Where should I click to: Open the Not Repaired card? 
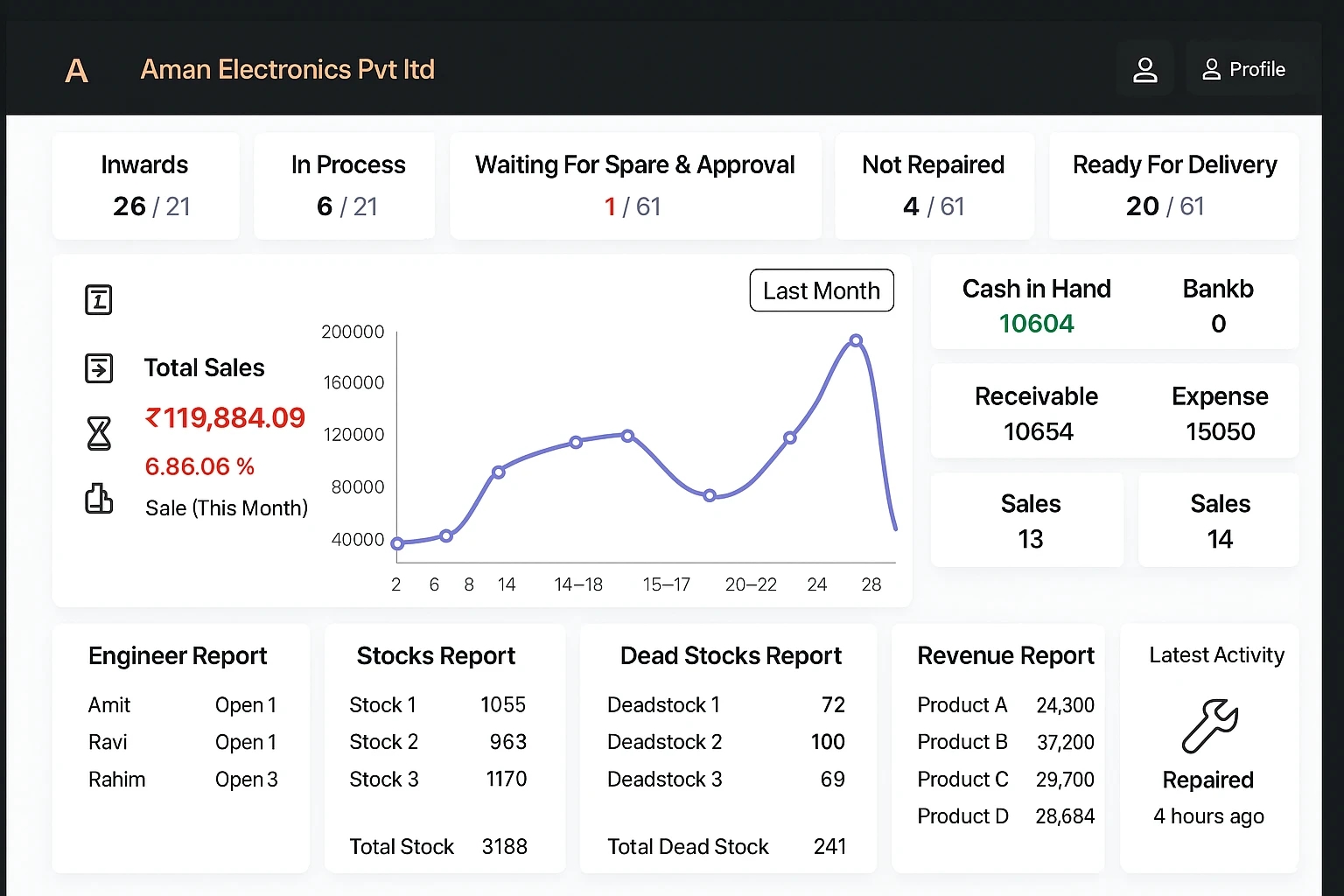coord(934,185)
